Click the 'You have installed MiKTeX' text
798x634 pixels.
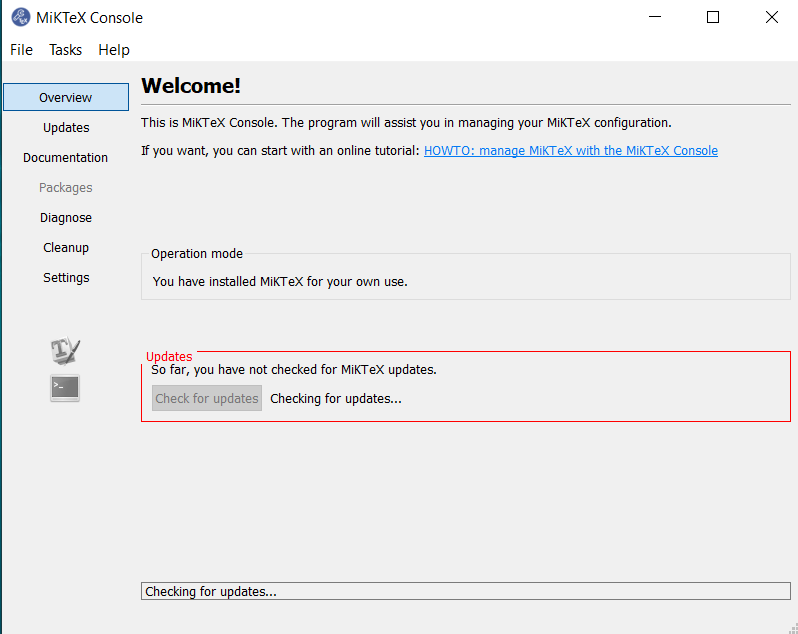280,281
